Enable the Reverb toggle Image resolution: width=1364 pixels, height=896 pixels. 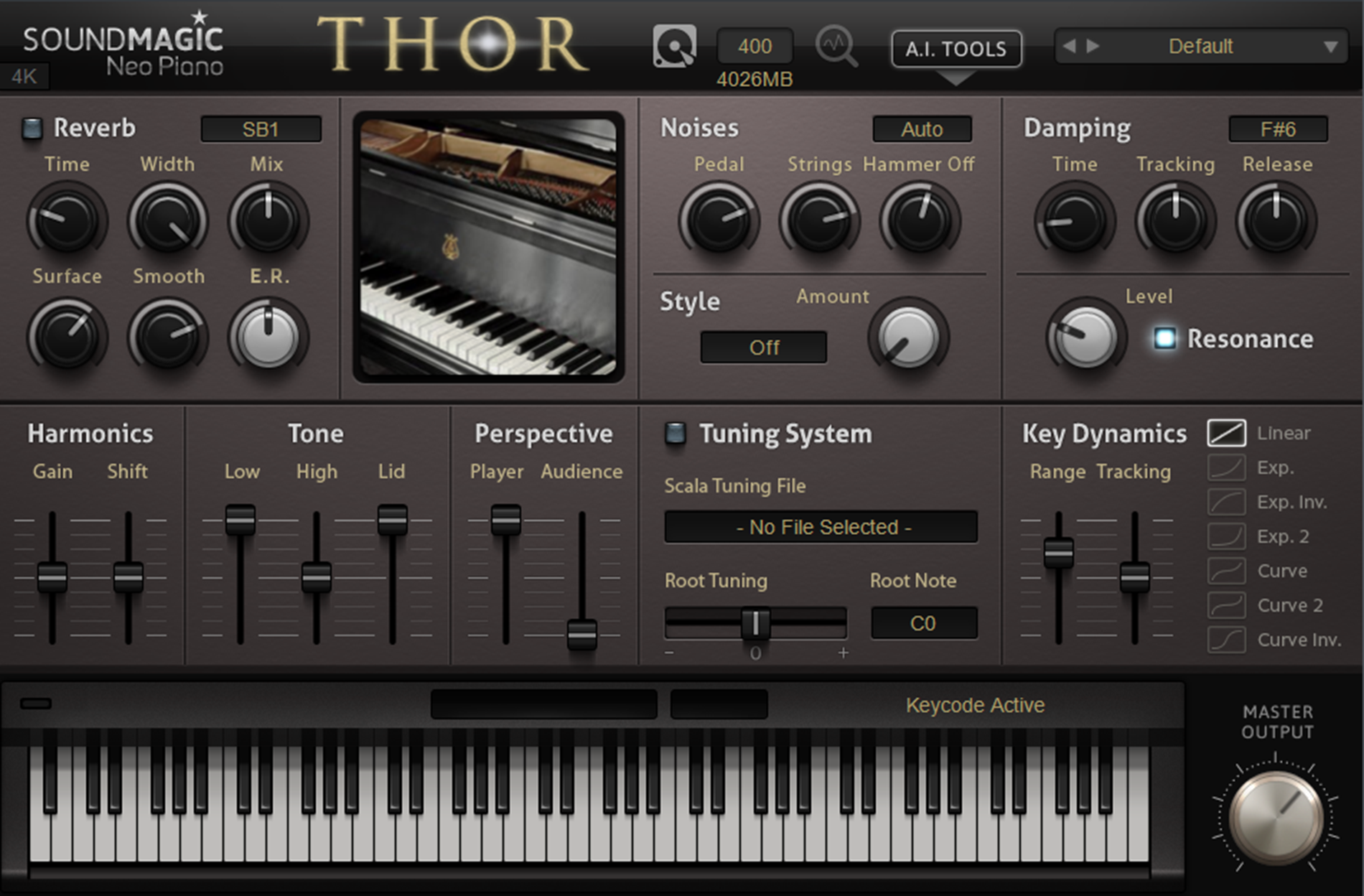click(x=32, y=128)
